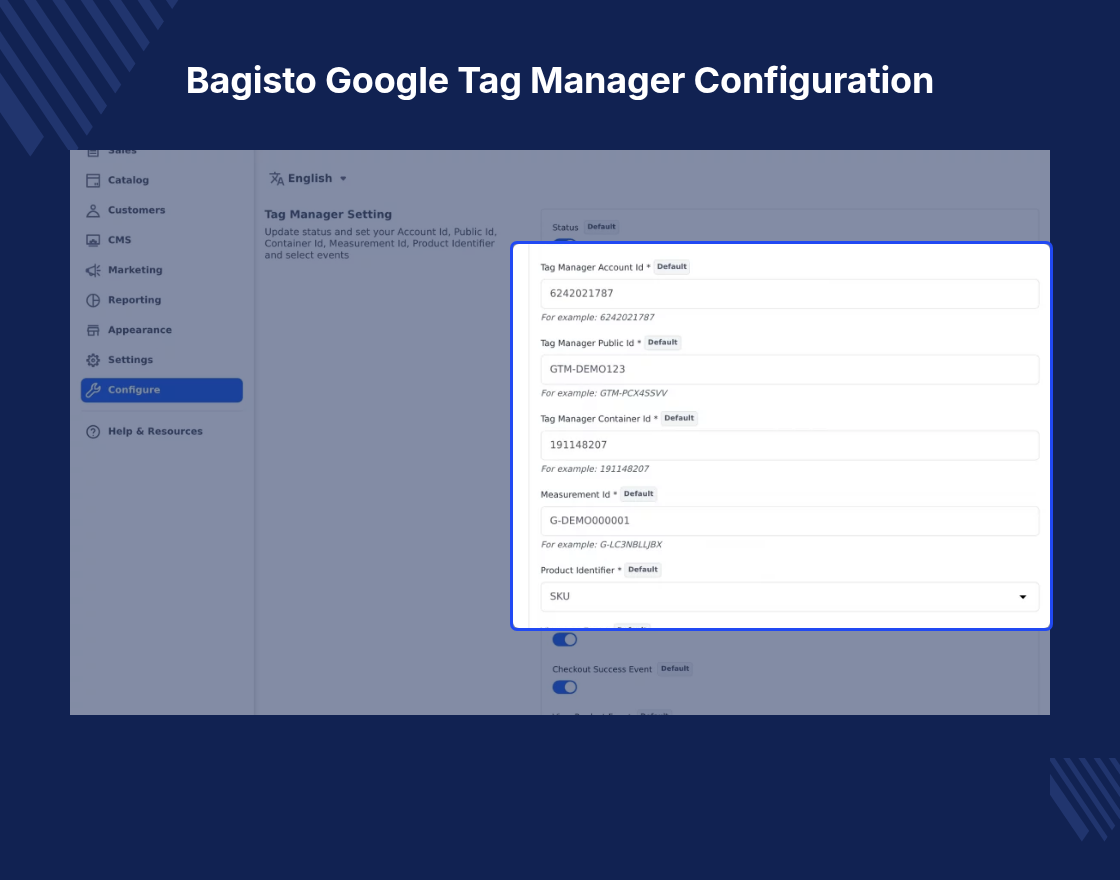Open the Product Identifier SKU dropdown
Screen dimensions: 1120x880
point(789,596)
